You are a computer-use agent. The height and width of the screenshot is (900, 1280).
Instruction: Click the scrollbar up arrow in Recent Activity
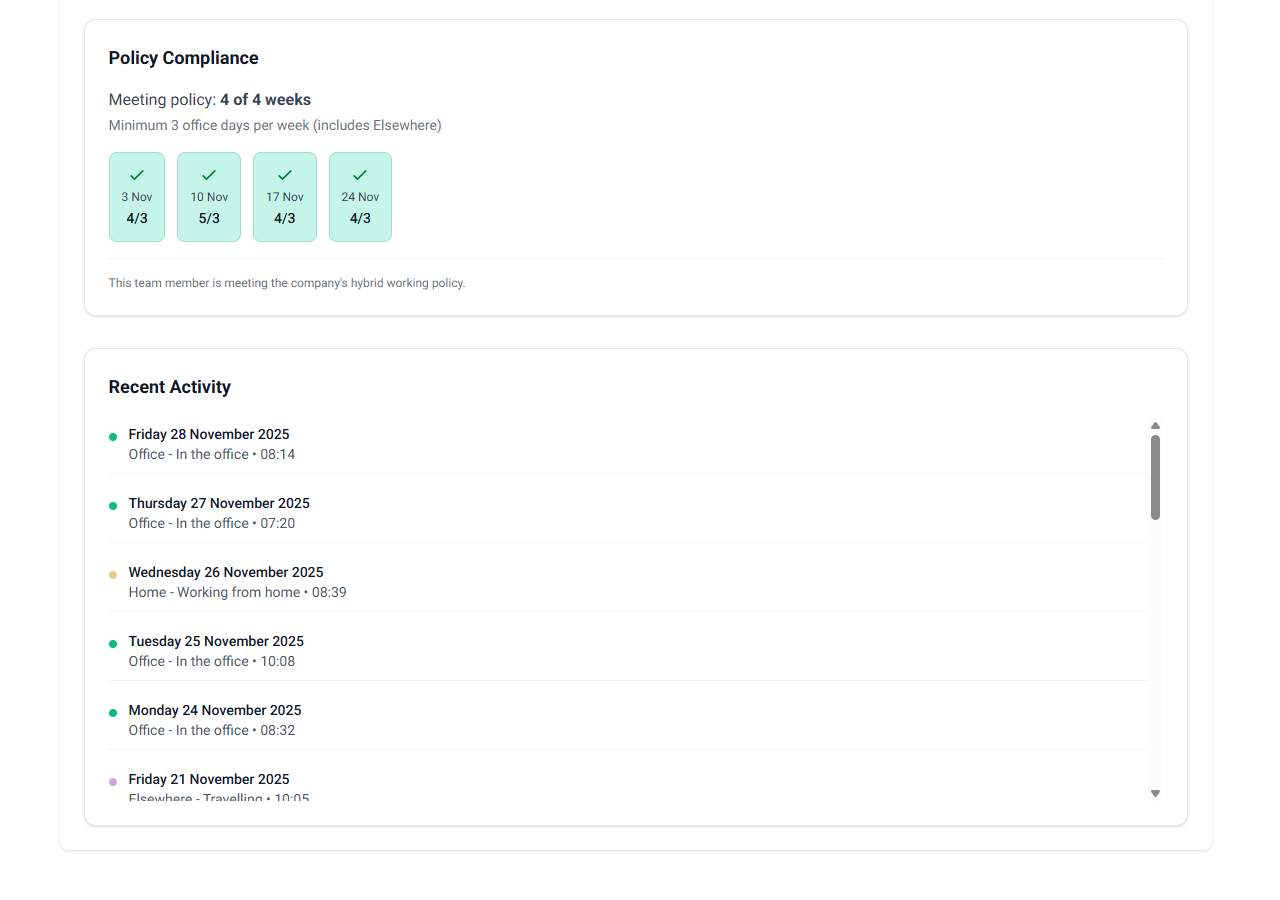[1155, 424]
